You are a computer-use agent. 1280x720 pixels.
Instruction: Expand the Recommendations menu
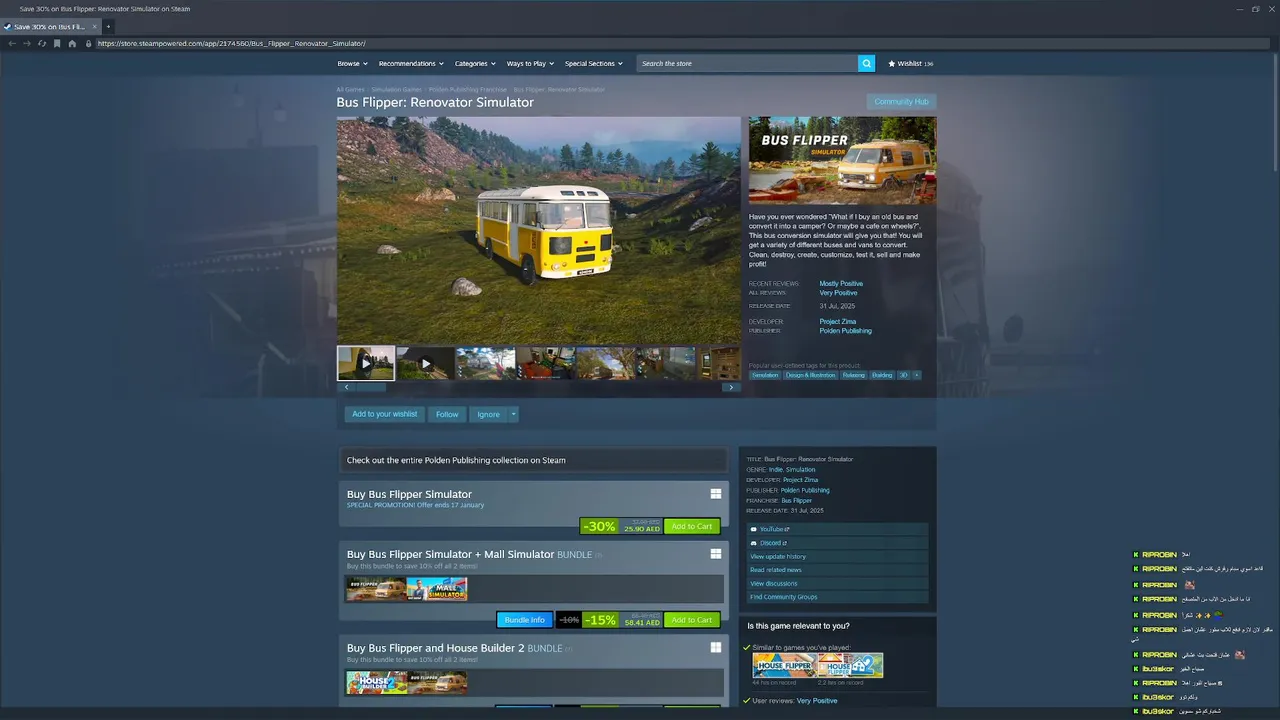(411, 63)
